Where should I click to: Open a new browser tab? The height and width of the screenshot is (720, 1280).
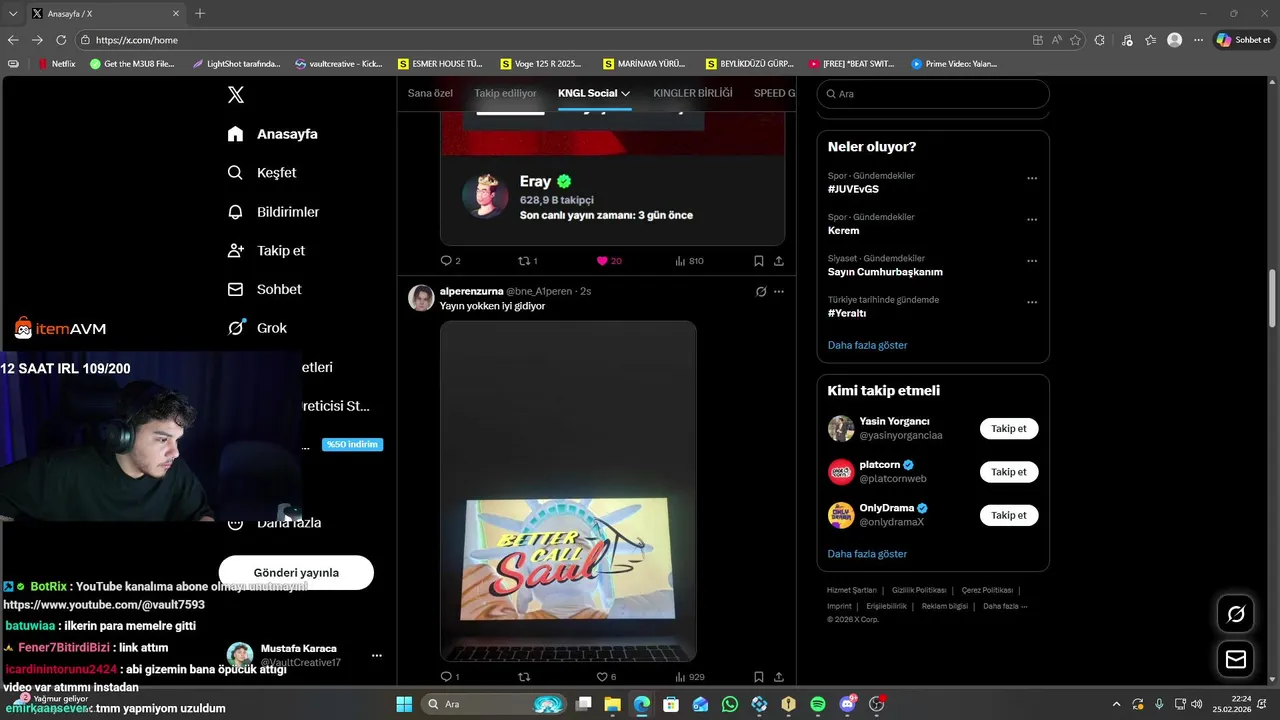click(x=200, y=14)
